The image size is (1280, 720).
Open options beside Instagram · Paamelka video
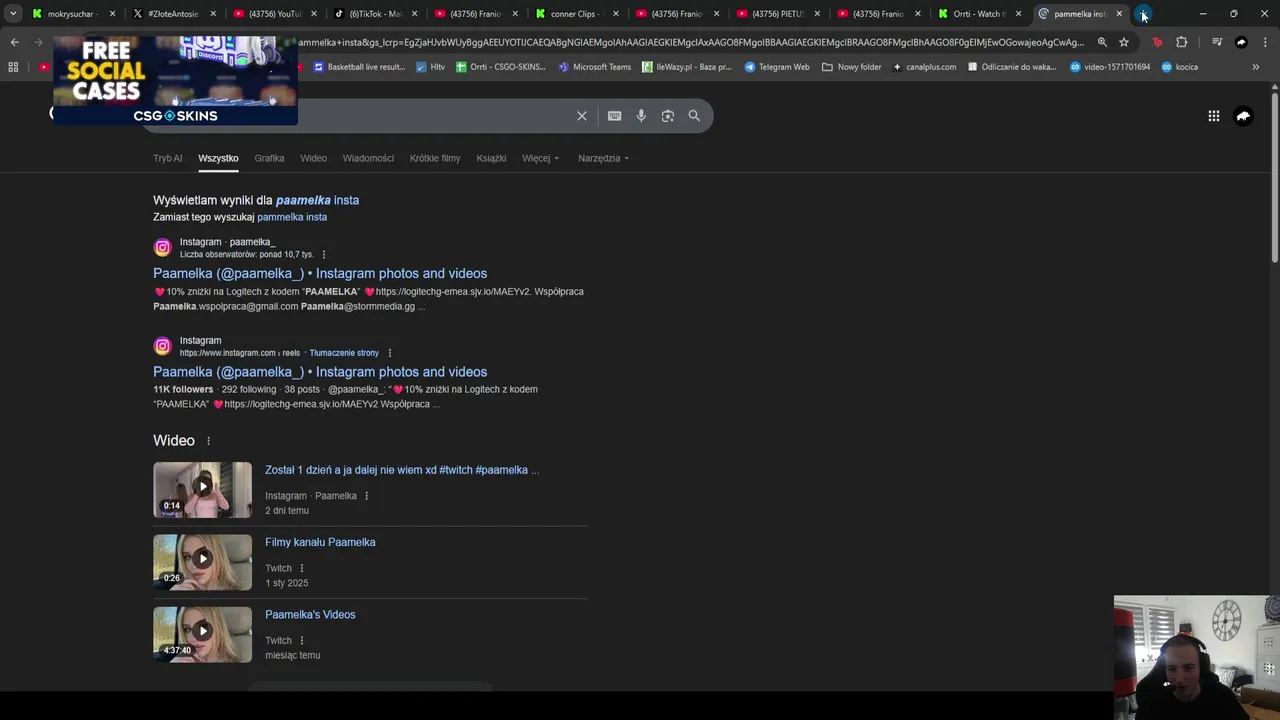point(366,496)
